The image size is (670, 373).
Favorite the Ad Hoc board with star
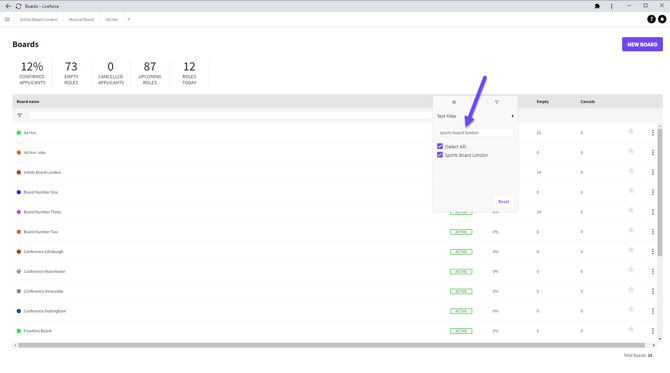[631, 131]
